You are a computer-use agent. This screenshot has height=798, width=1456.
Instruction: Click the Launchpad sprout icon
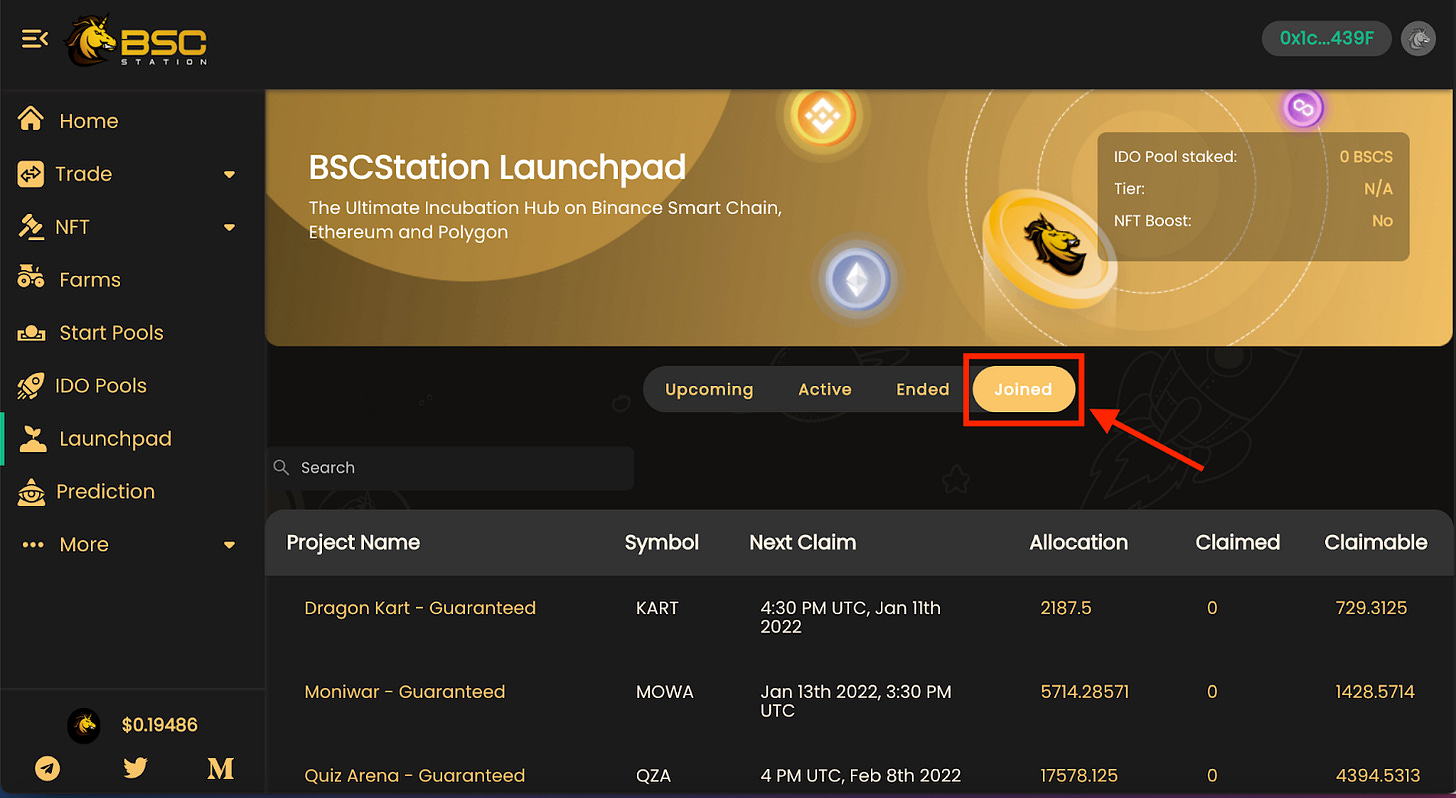click(x=33, y=438)
